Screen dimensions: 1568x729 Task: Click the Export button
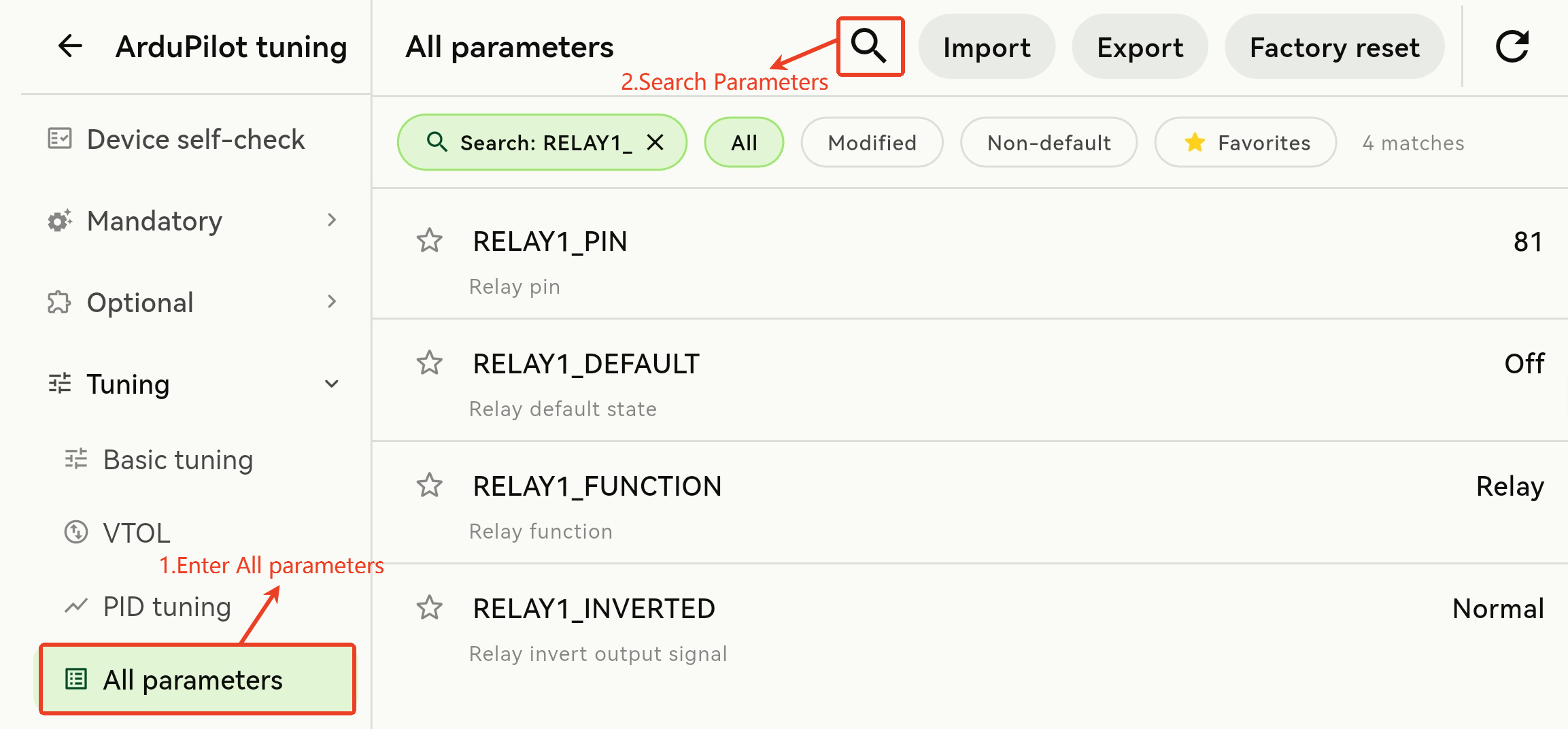(x=1140, y=47)
